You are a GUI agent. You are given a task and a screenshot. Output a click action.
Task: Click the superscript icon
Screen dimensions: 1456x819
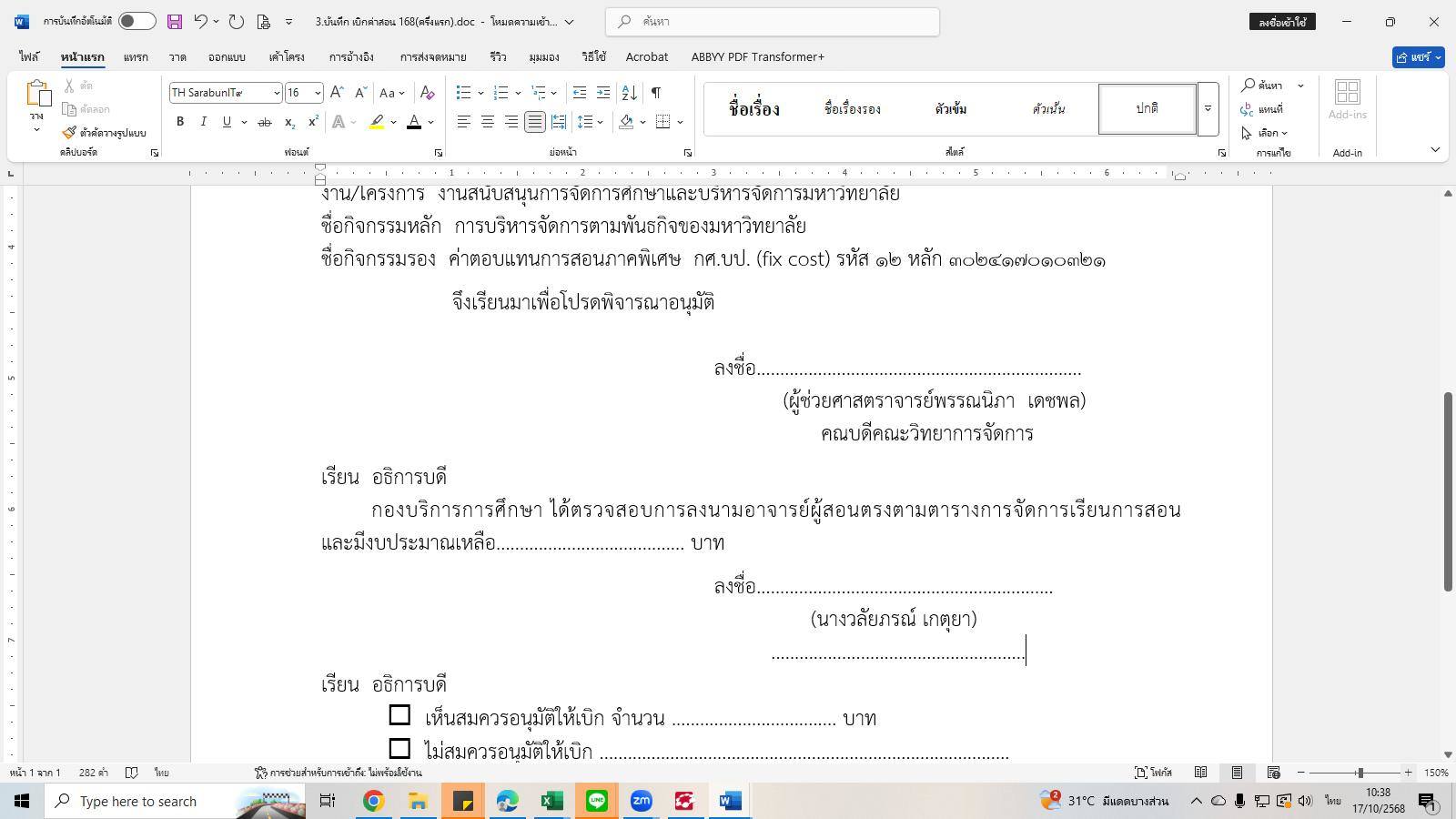[313, 122]
